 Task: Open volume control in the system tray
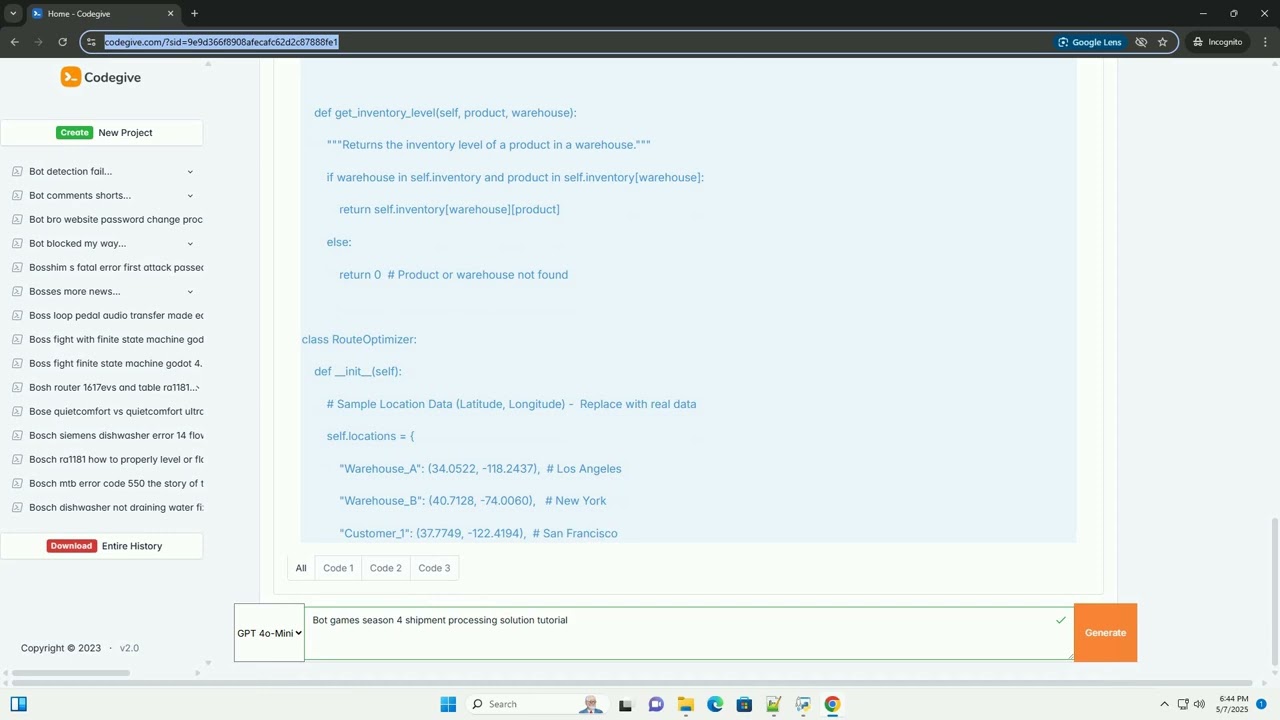point(1199,704)
